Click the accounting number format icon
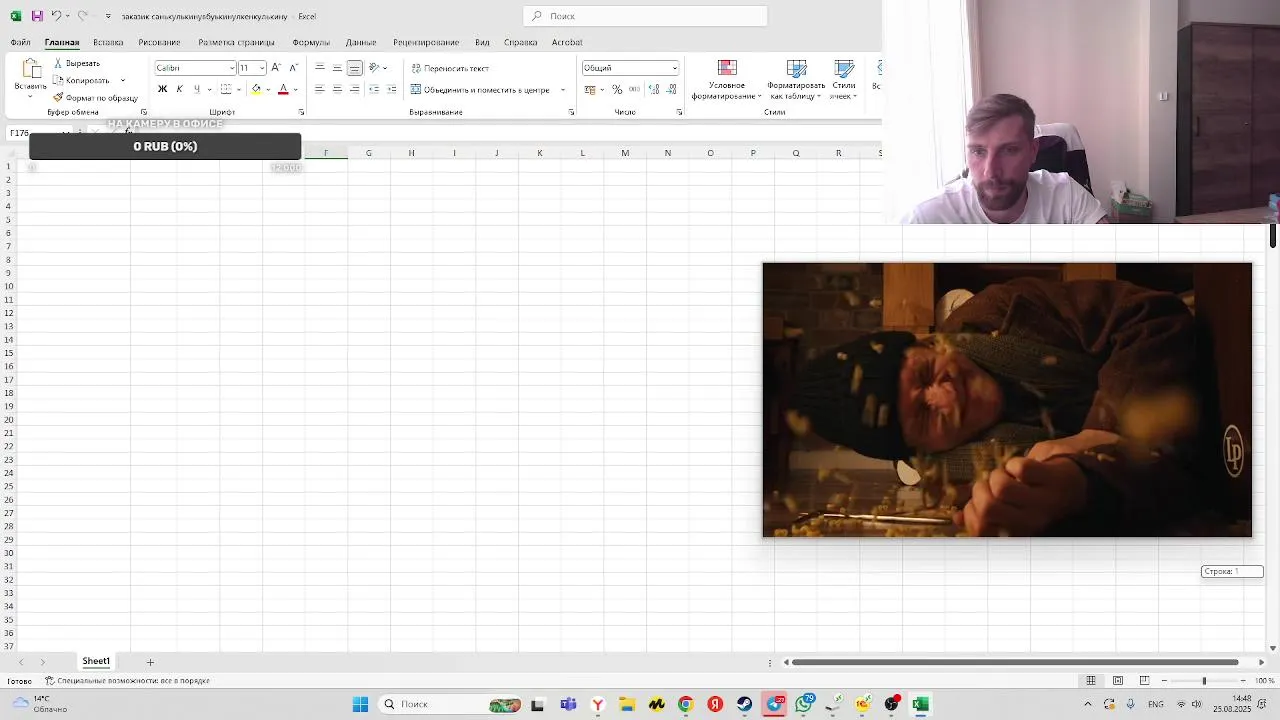The height and width of the screenshot is (720, 1280). pos(590,89)
